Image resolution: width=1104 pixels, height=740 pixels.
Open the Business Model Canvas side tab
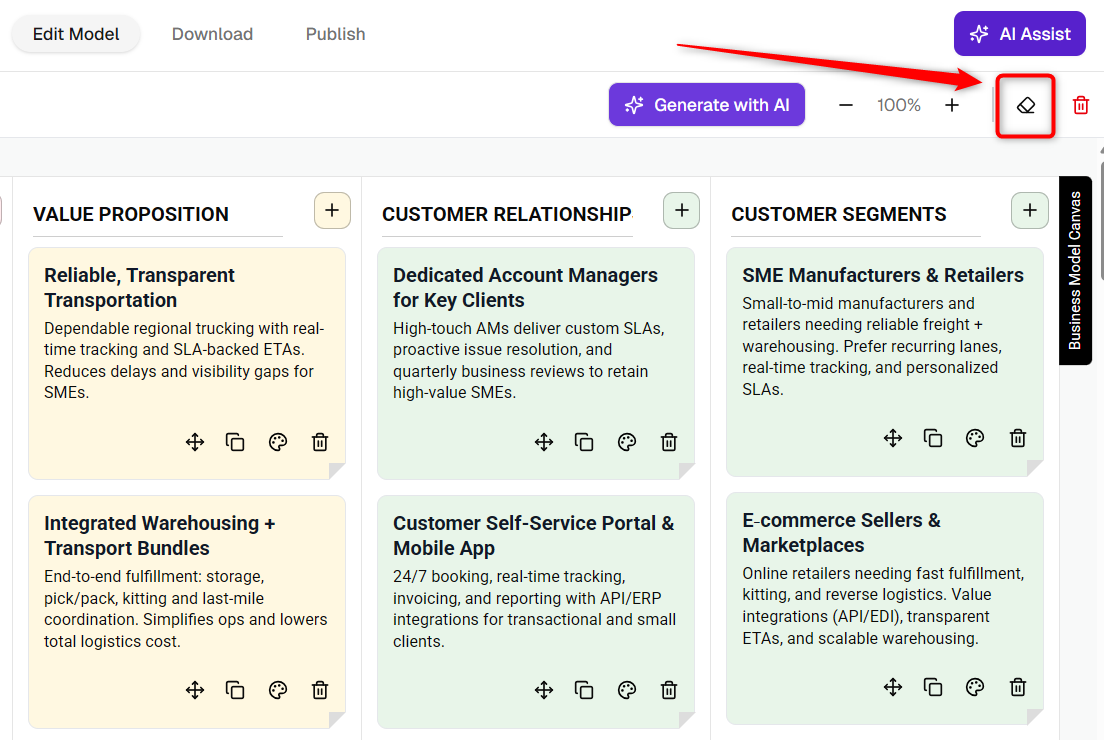coord(1075,270)
